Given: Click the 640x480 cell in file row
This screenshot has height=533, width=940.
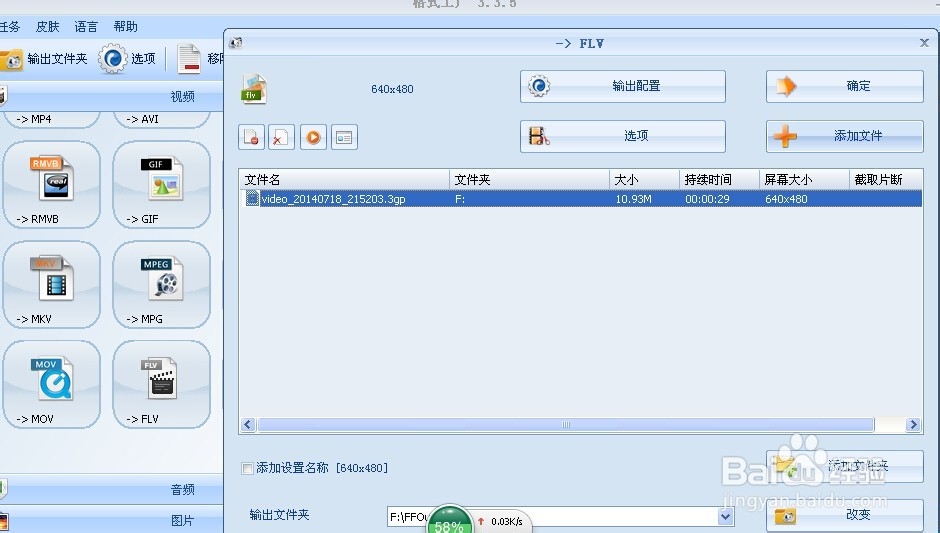Looking at the screenshot, I should (786, 199).
